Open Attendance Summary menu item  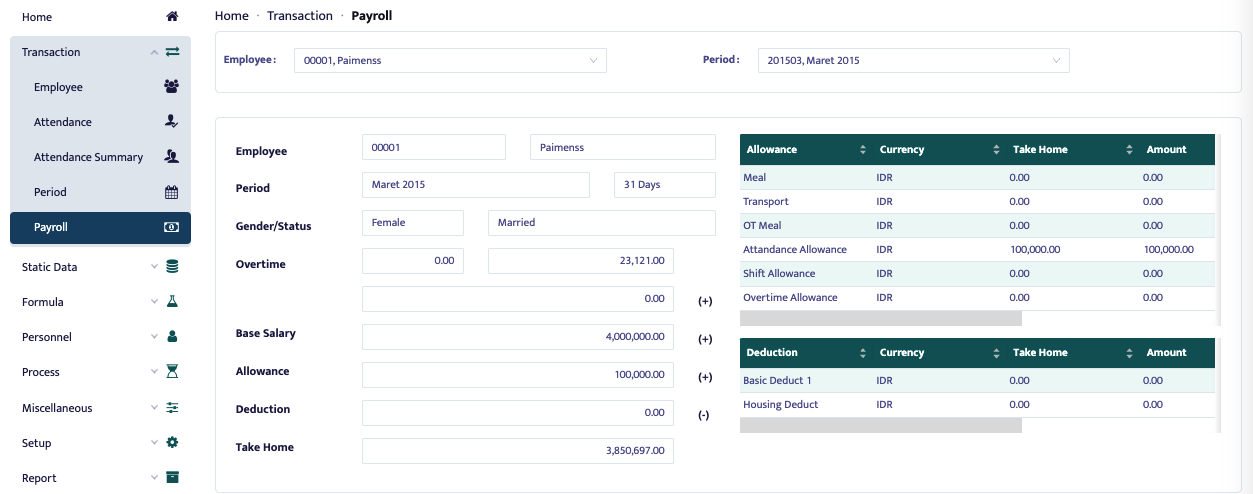point(88,157)
